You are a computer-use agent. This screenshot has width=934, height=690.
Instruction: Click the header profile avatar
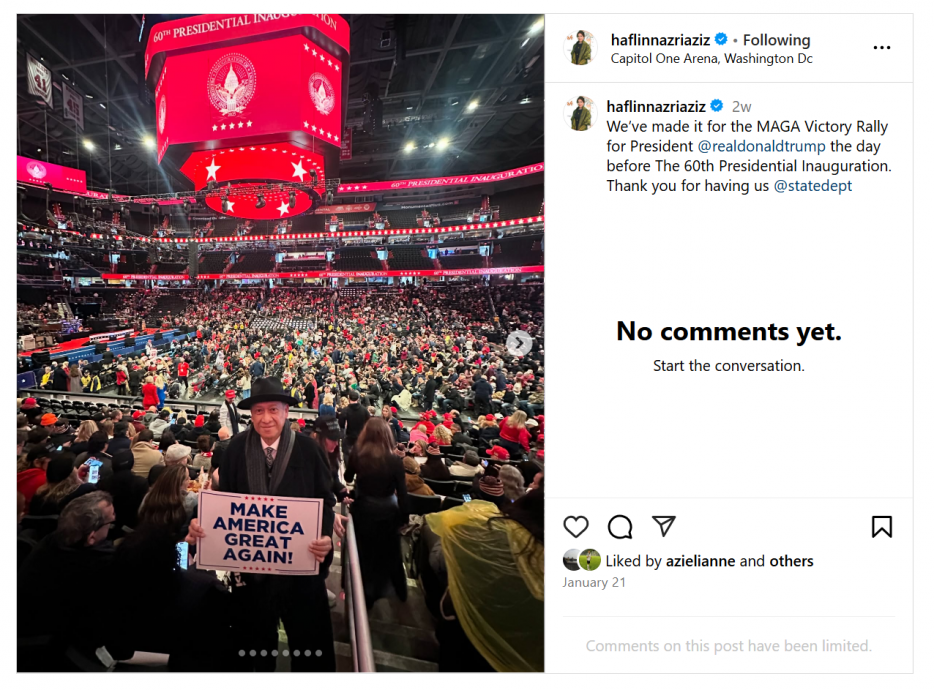tap(581, 47)
